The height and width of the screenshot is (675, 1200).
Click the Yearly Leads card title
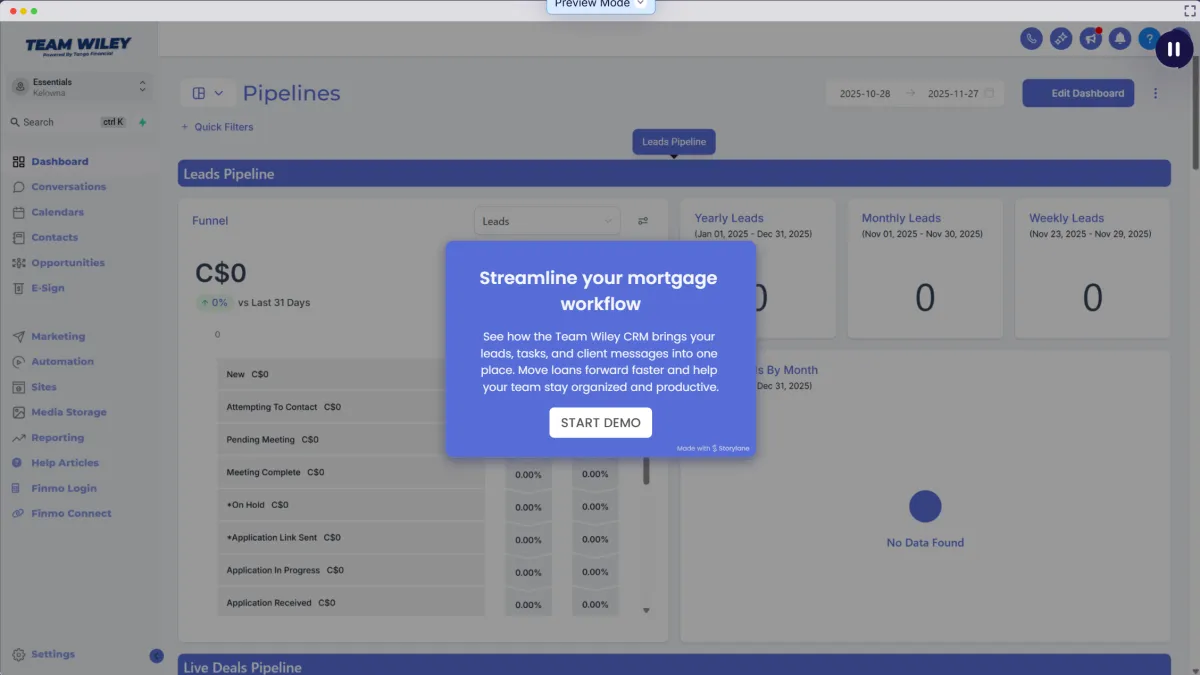pos(729,218)
